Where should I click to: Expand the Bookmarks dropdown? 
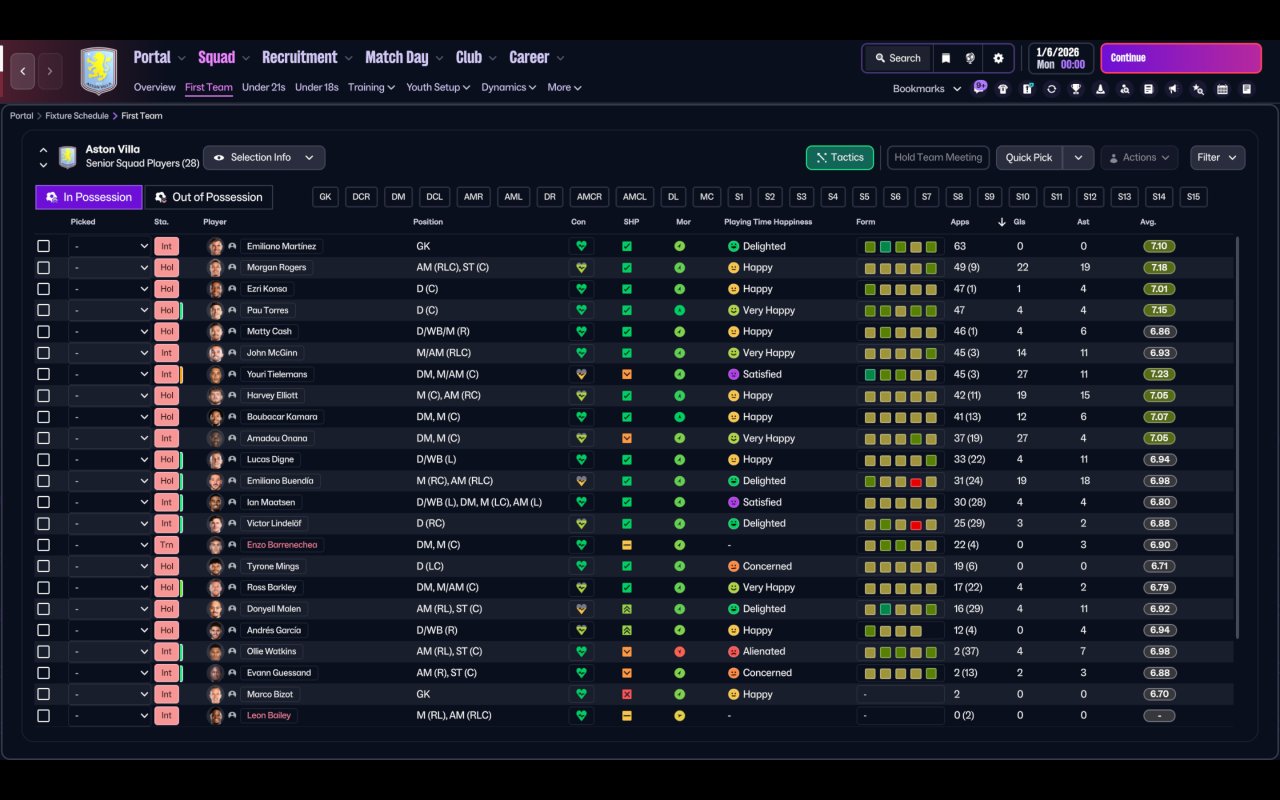tap(926, 89)
